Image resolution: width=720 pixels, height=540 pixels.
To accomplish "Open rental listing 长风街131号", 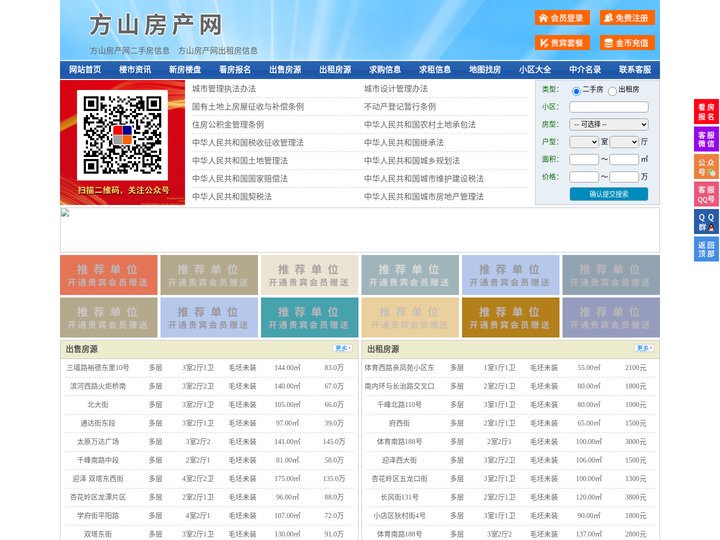I will 399,497.
